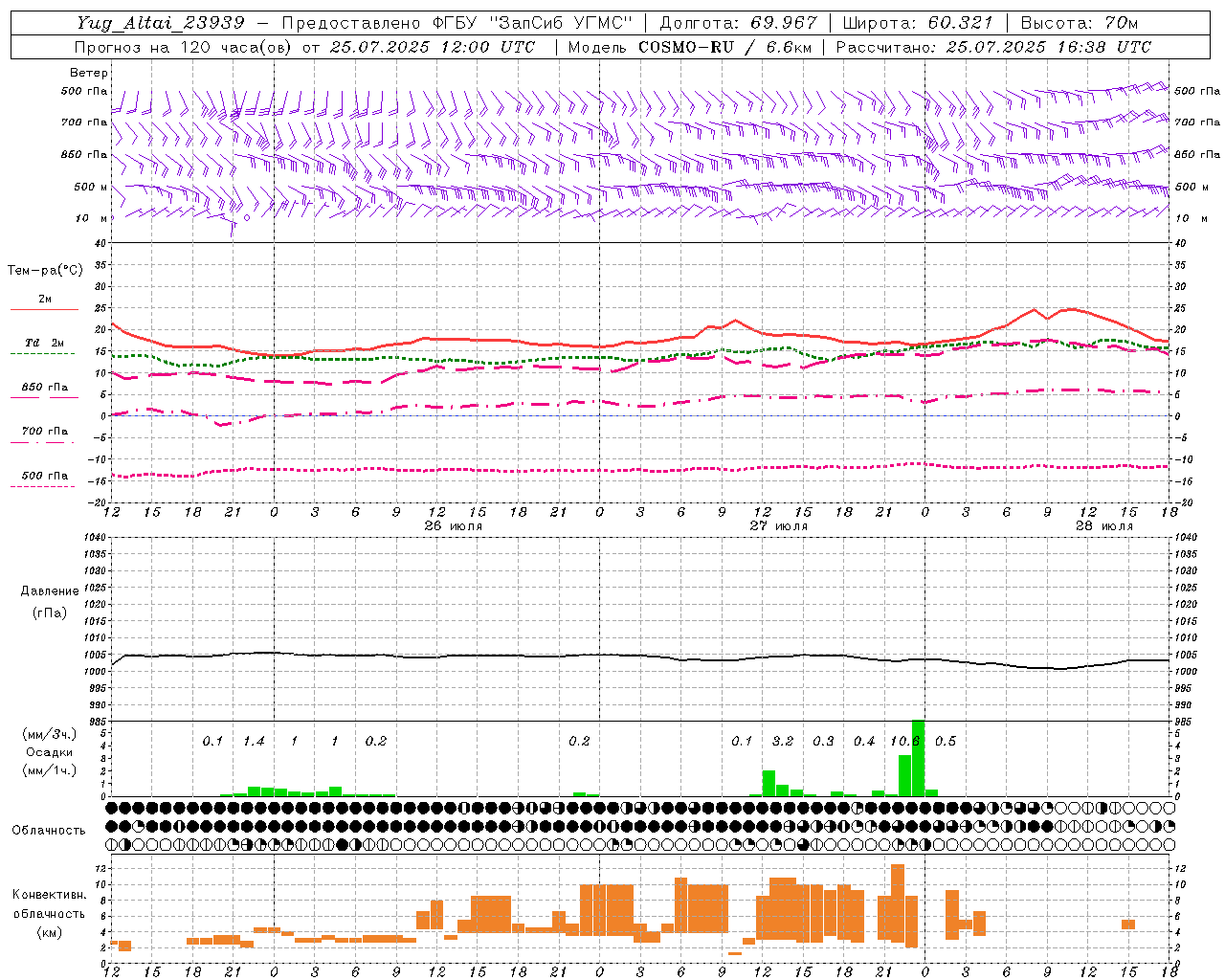Click the "Осадки" precipitation label
The width and height of the screenshot is (1225, 980).
49,752
